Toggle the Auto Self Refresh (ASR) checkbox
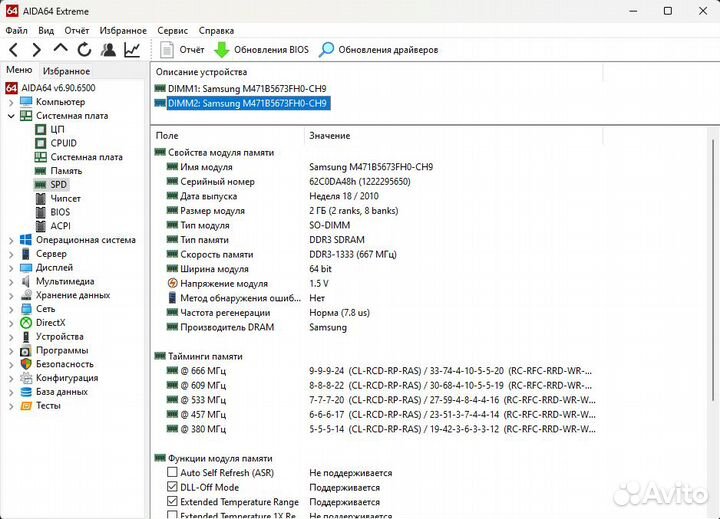Viewport: 720px width, 519px height. click(x=172, y=472)
